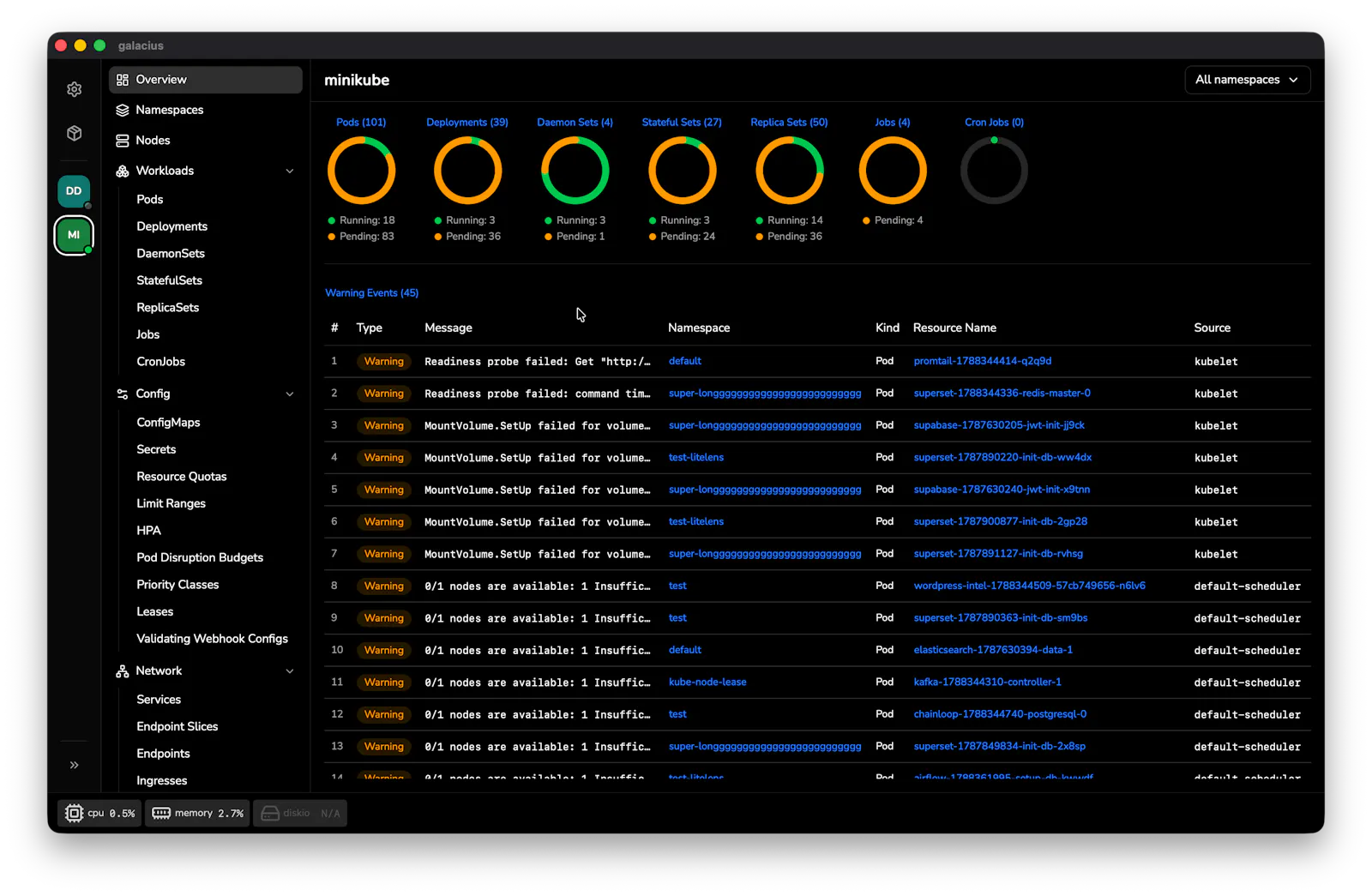Collapse the Config section chevron
1372x896 pixels.
pyautogui.click(x=290, y=394)
